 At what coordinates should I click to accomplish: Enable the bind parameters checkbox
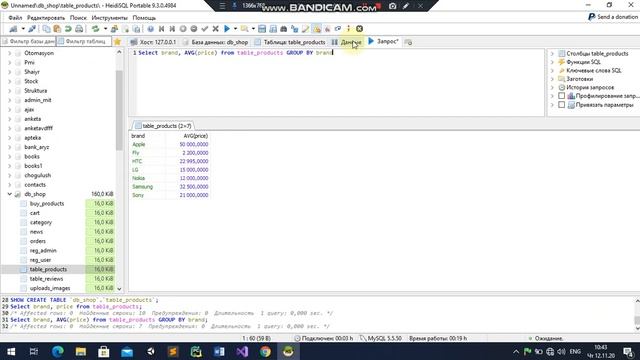pyautogui.click(x=562, y=105)
